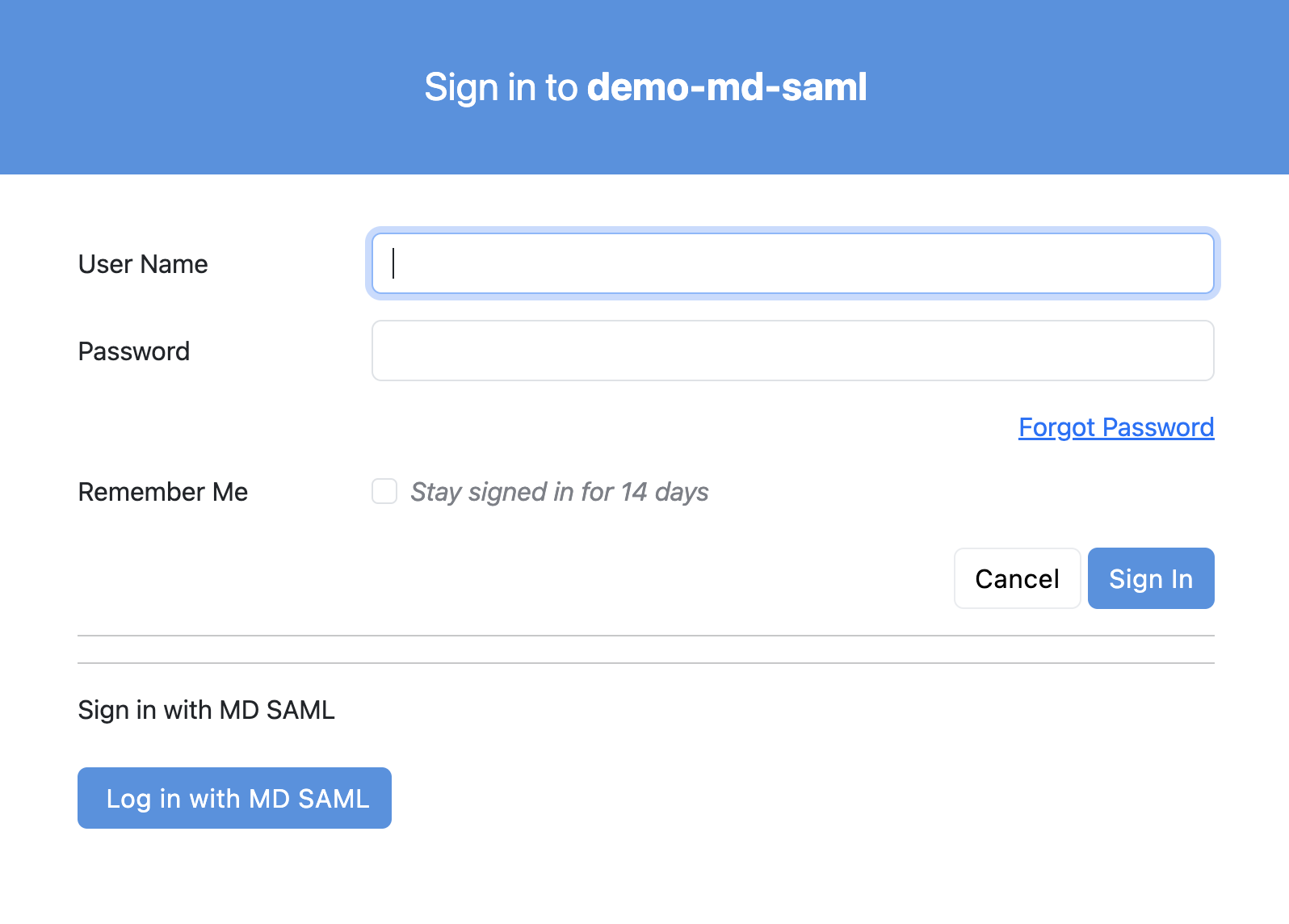Click into the Password input field

(x=791, y=351)
